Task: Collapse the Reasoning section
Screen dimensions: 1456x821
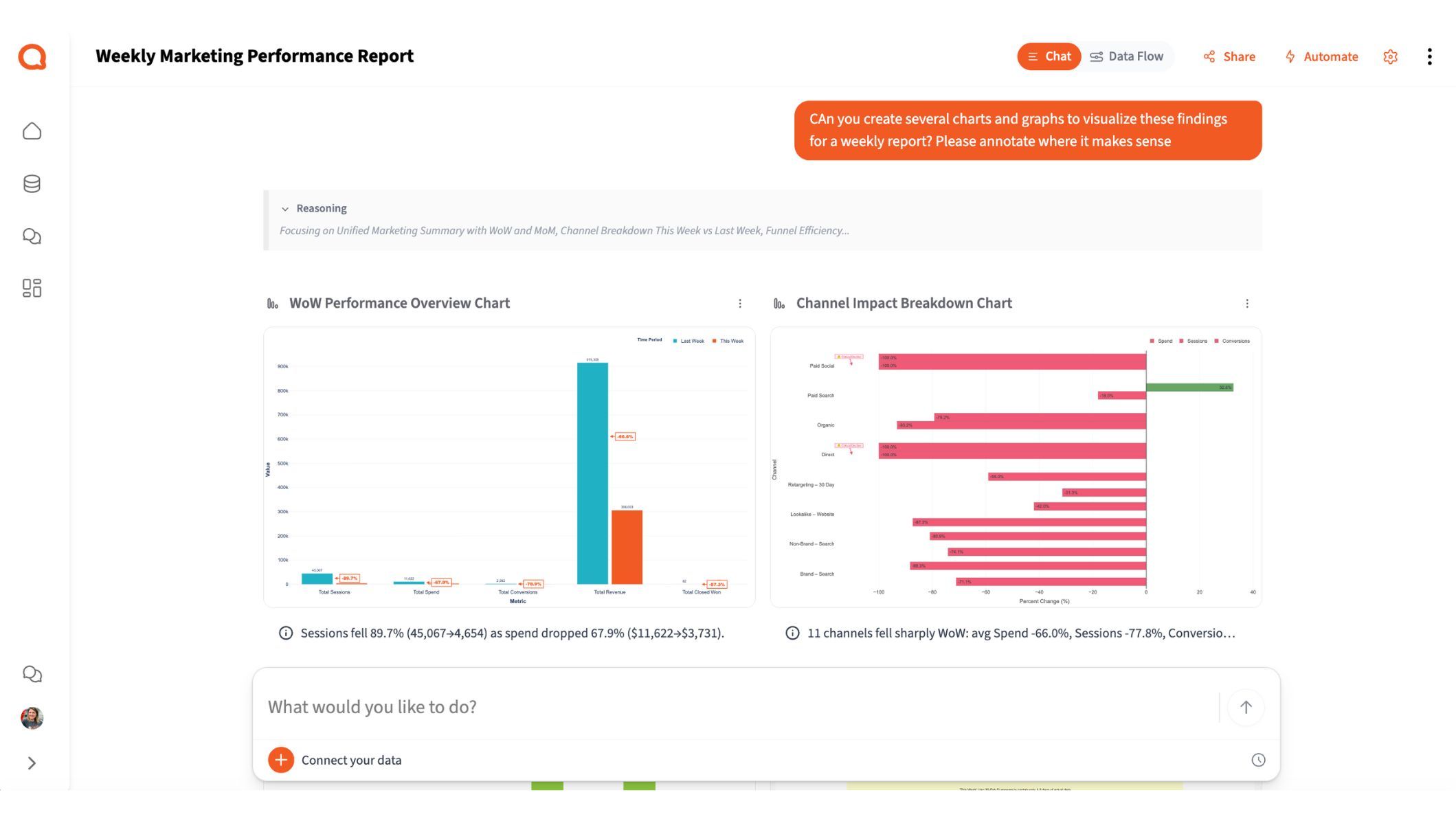Action: (286, 208)
